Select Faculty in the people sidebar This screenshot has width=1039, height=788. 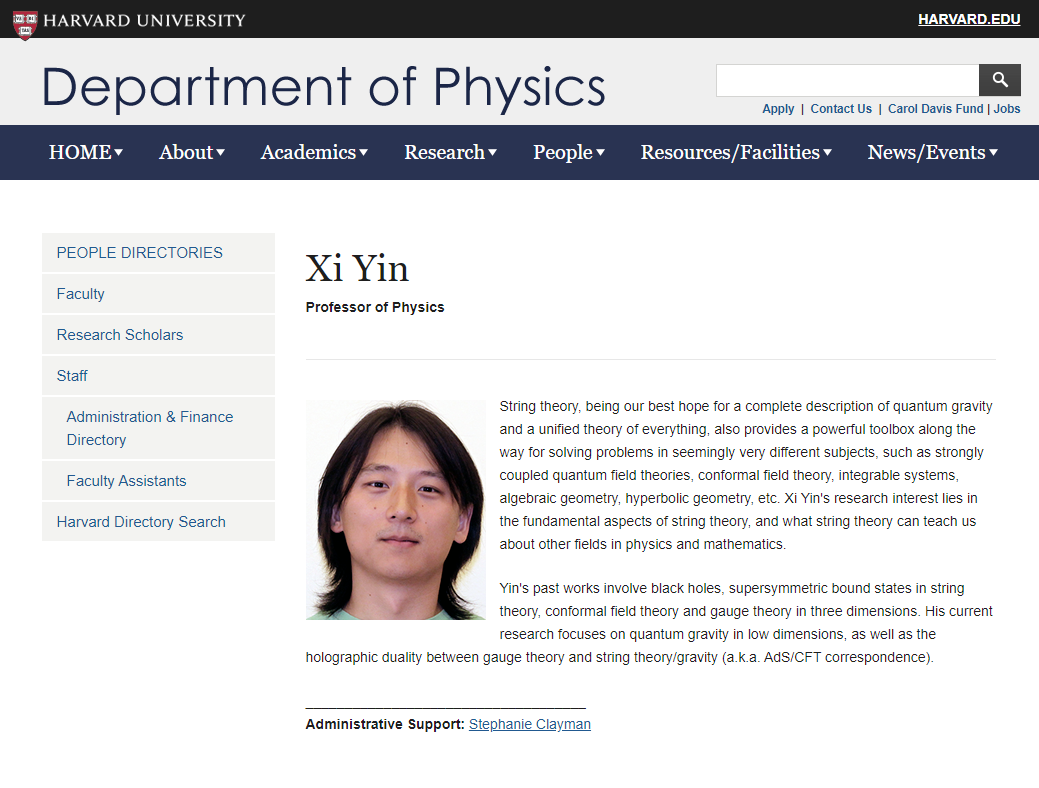81,294
